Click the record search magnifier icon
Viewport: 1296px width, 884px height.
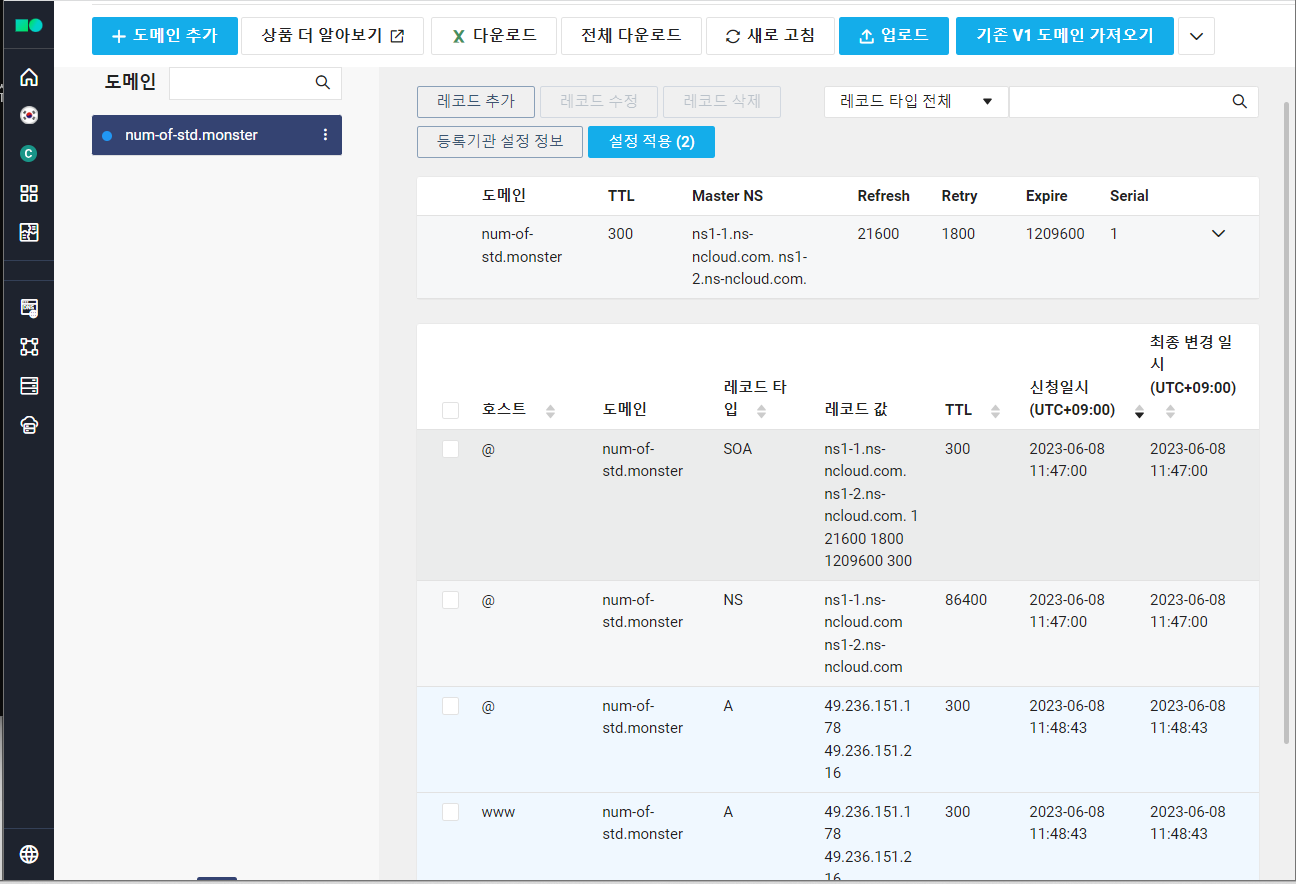pyautogui.click(x=1240, y=101)
